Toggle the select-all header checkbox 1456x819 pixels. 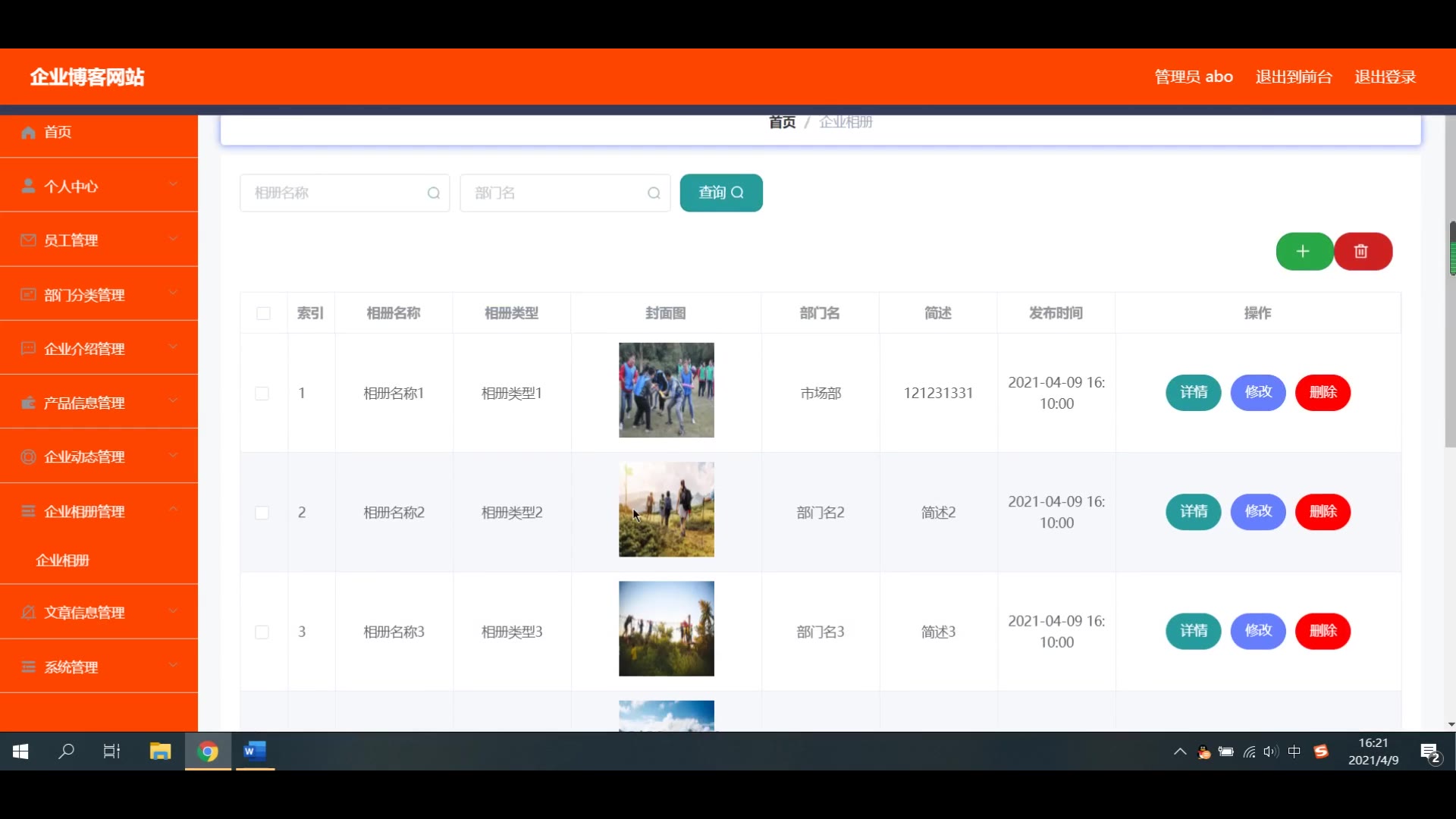pyautogui.click(x=263, y=313)
